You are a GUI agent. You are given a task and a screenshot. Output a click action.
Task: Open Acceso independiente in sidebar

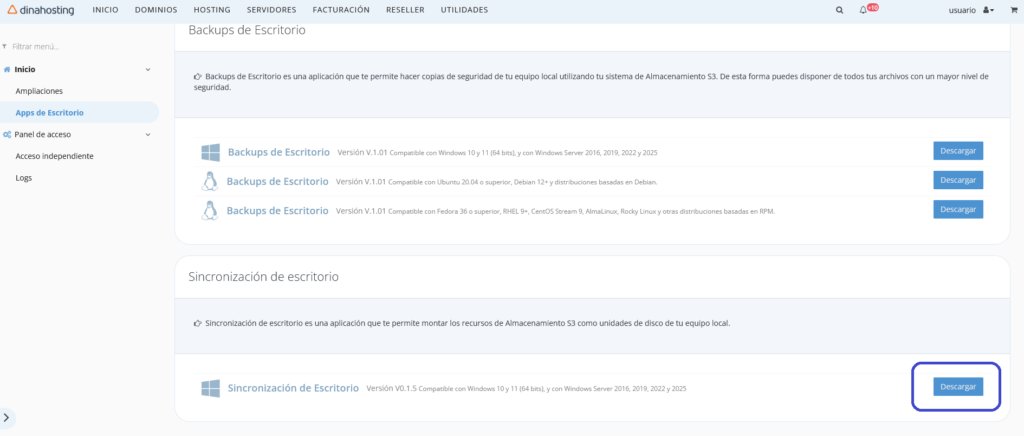click(x=54, y=156)
